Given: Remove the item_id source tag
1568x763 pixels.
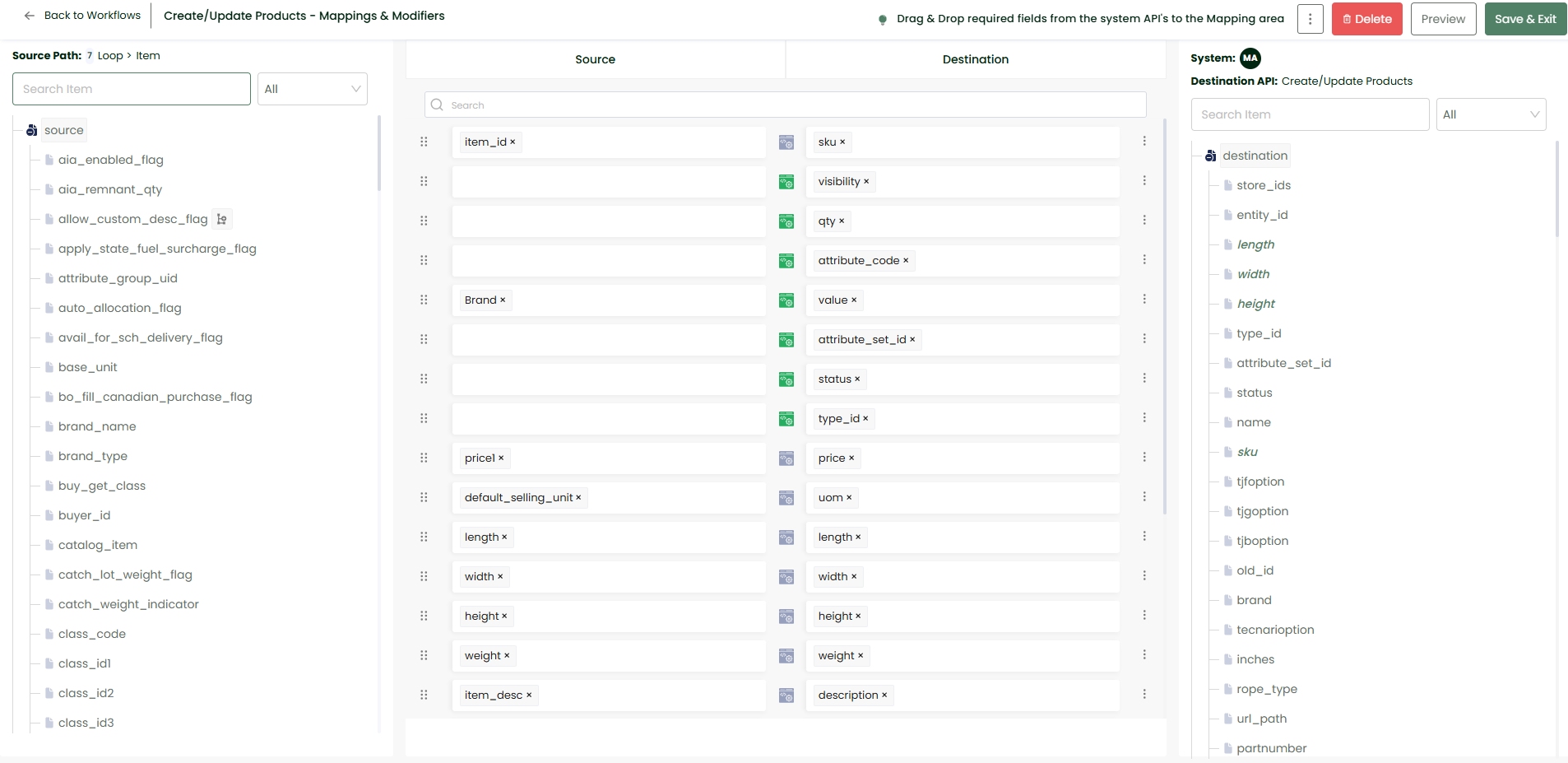Looking at the screenshot, I should (x=513, y=142).
